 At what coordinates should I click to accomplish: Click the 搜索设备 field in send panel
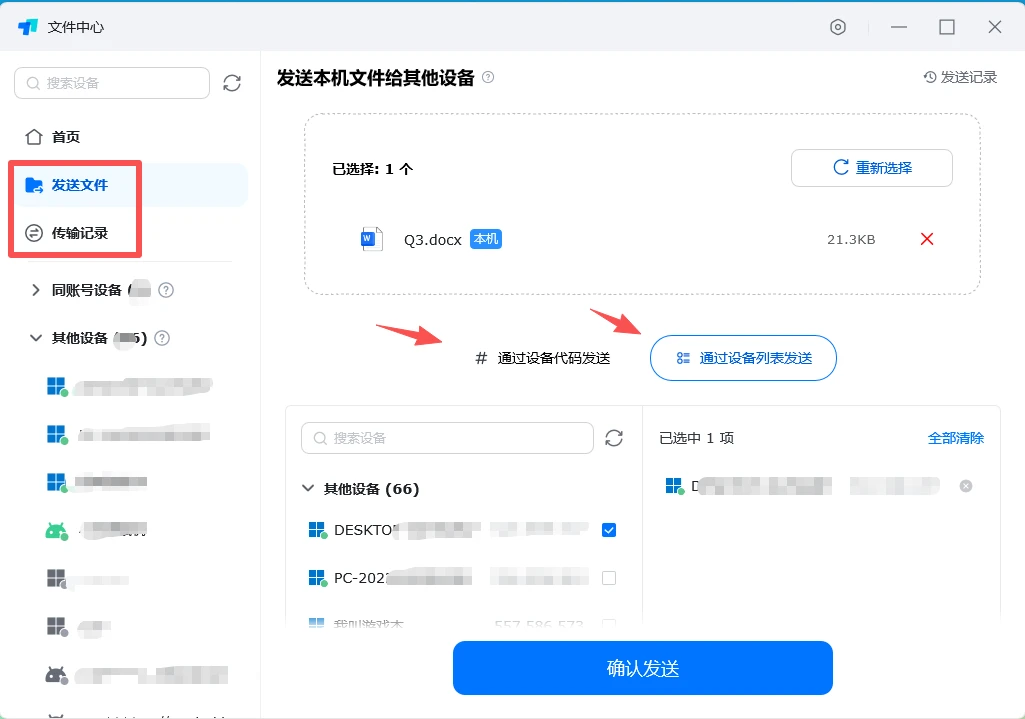coord(447,438)
